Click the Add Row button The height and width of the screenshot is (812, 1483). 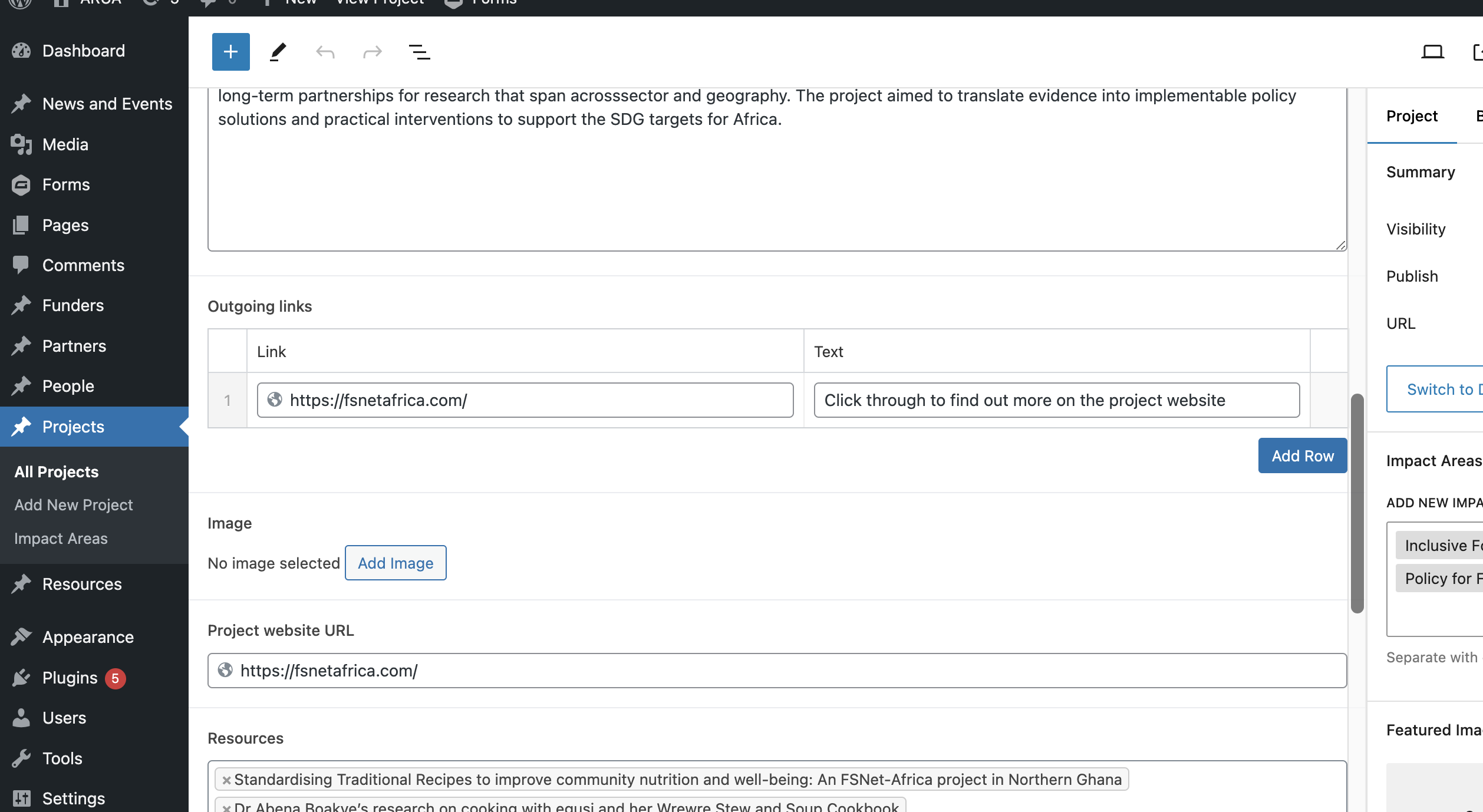pyautogui.click(x=1302, y=455)
